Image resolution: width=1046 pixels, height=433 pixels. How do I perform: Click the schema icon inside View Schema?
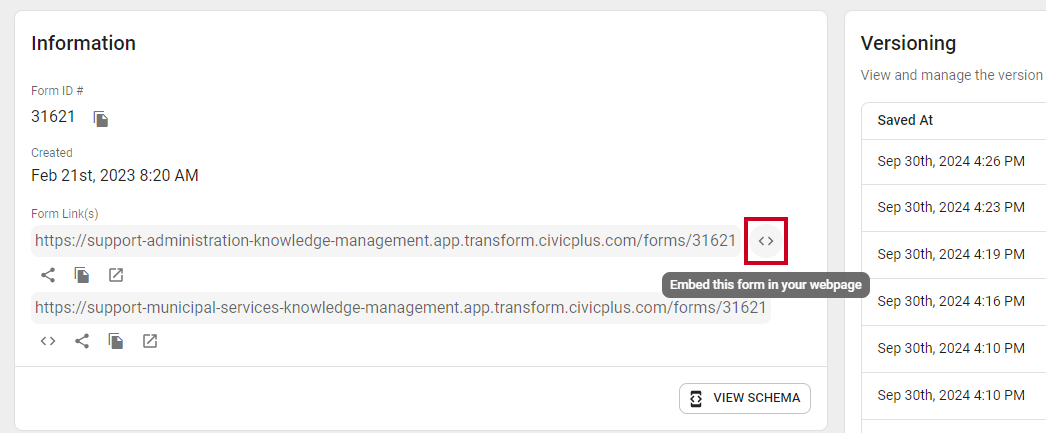tap(696, 398)
